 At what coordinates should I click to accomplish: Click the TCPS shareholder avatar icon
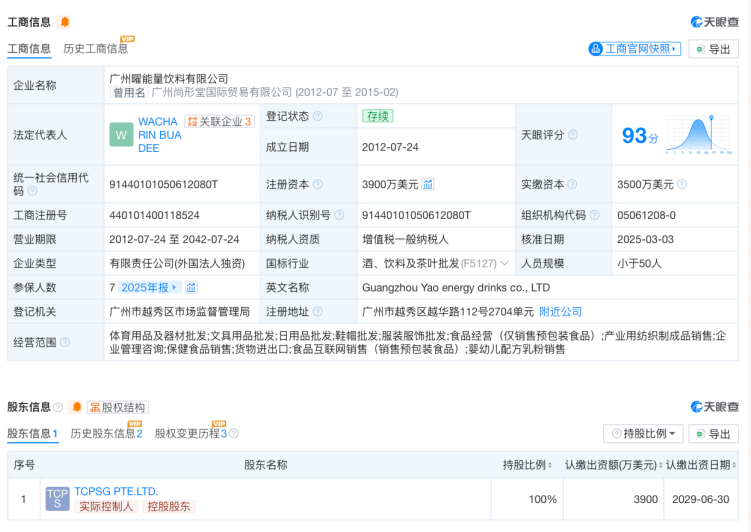point(57,499)
